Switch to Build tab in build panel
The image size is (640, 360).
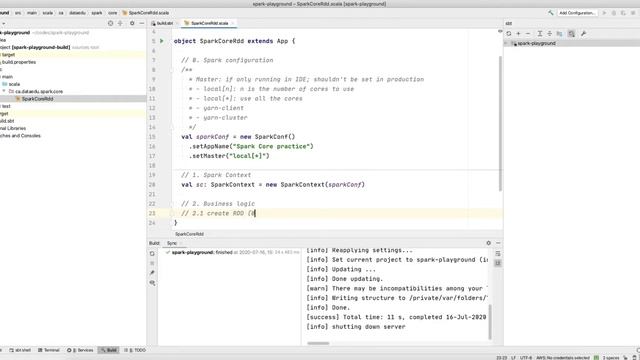coord(154,243)
